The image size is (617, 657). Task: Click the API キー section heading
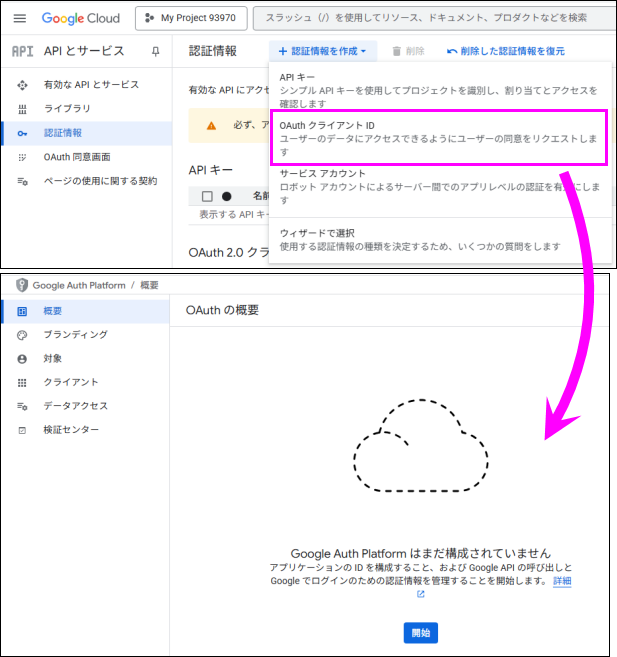tap(211, 171)
